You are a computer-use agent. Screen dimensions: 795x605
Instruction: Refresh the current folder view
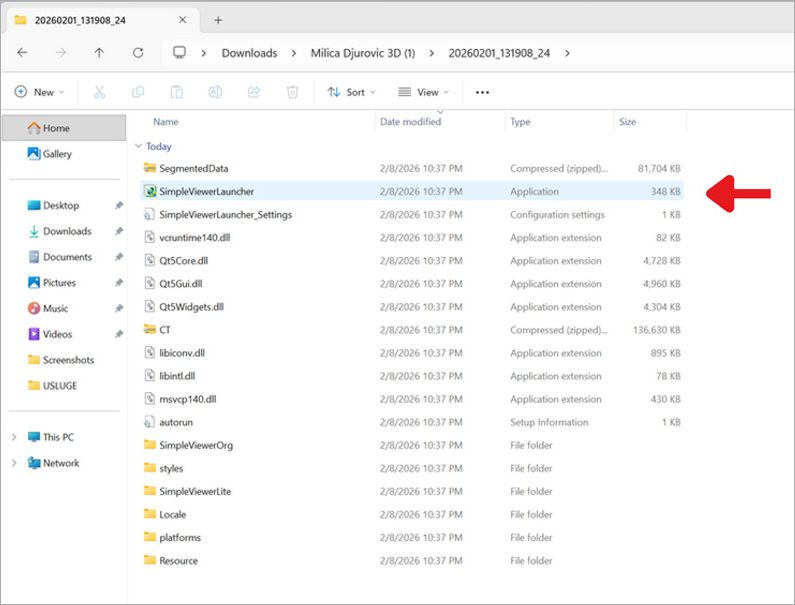coord(138,53)
